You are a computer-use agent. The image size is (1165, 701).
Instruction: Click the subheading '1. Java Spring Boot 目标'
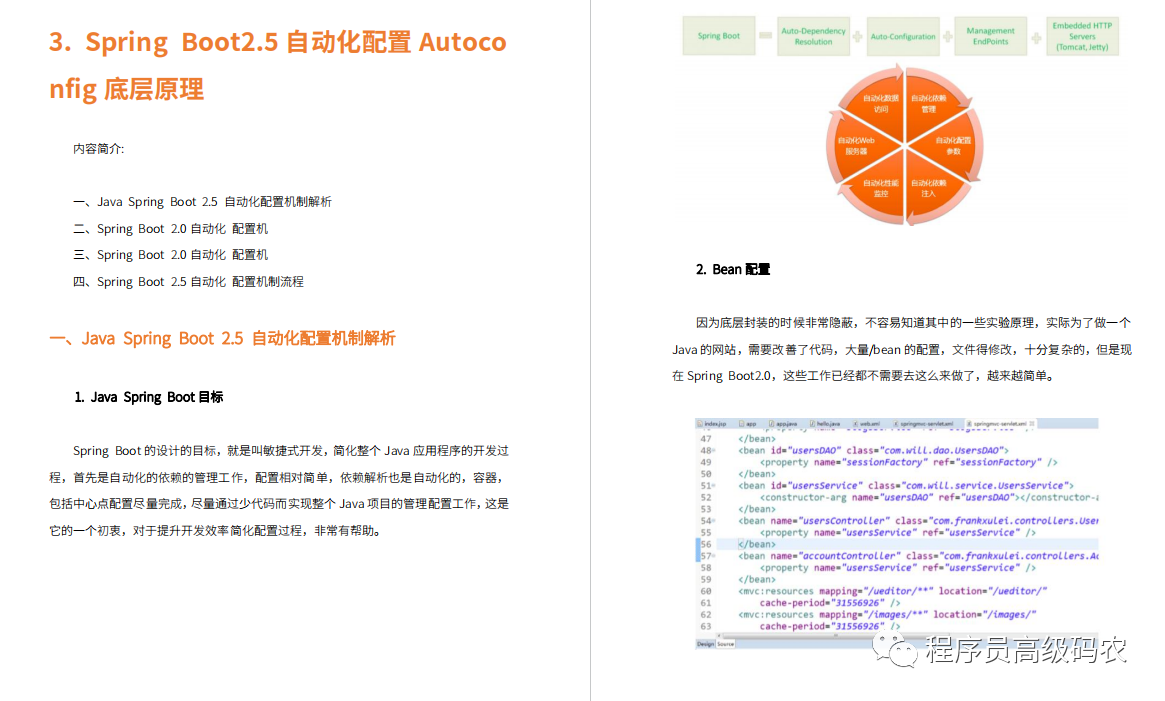149,397
